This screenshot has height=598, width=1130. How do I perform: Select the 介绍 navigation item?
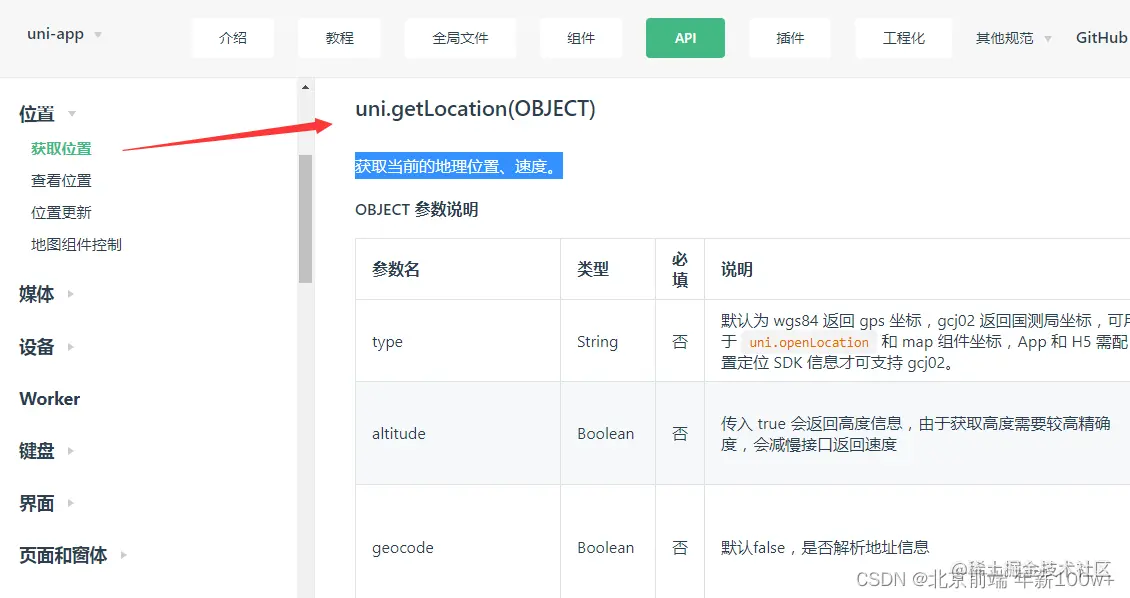(x=232, y=37)
